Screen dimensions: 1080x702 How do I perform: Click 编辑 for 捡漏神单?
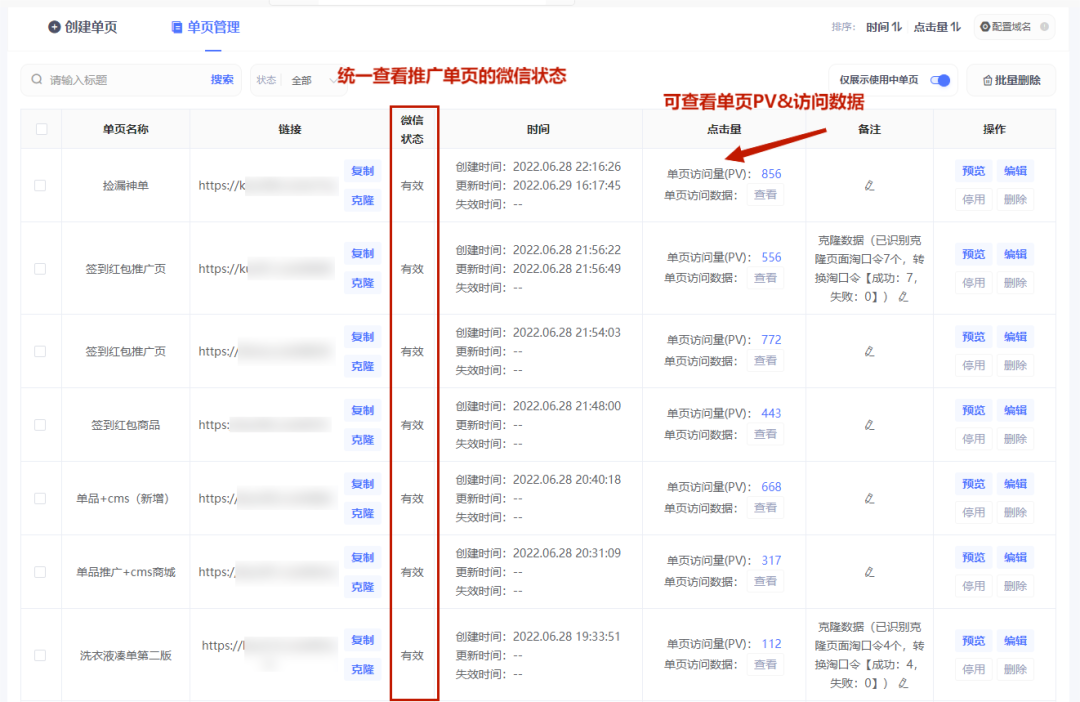click(x=1015, y=171)
